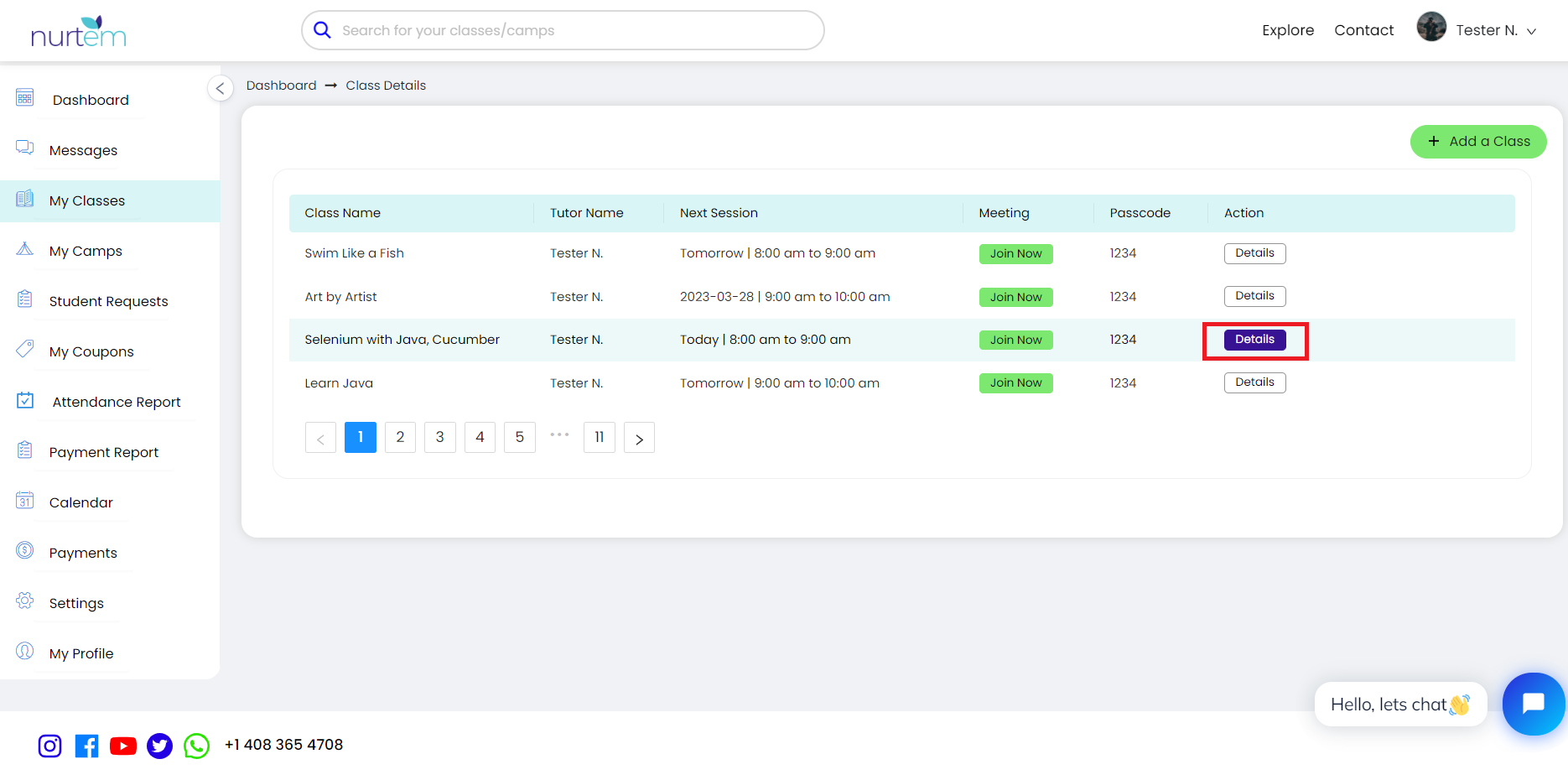Open Attendance Report in the sidebar
The height and width of the screenshot is (780, 1568).
117,402
